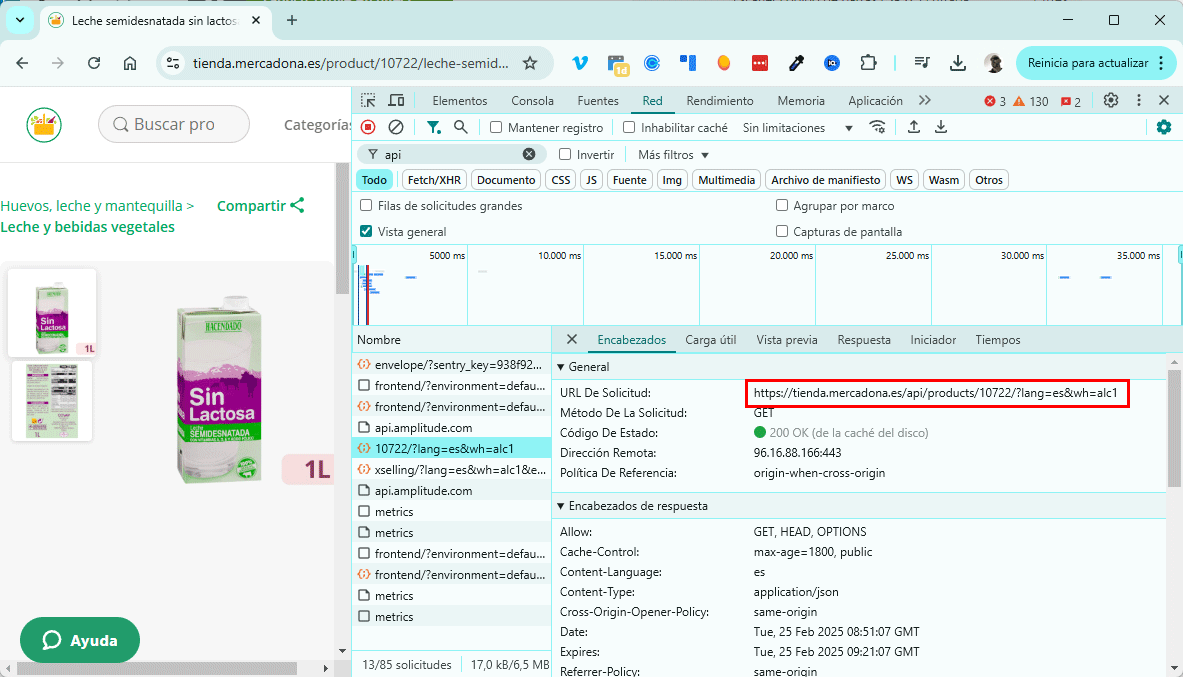Viewport: 1183px width, 677px height.
Task: Collapse the Encabezados de respuesta section
Action: (632, 506)
